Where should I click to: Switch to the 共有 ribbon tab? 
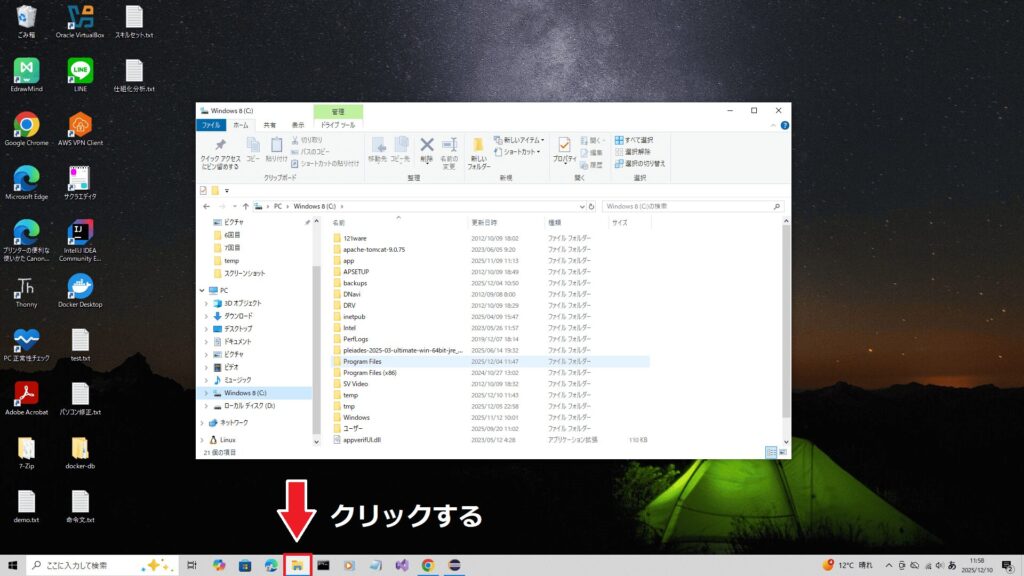pos(270,126)
